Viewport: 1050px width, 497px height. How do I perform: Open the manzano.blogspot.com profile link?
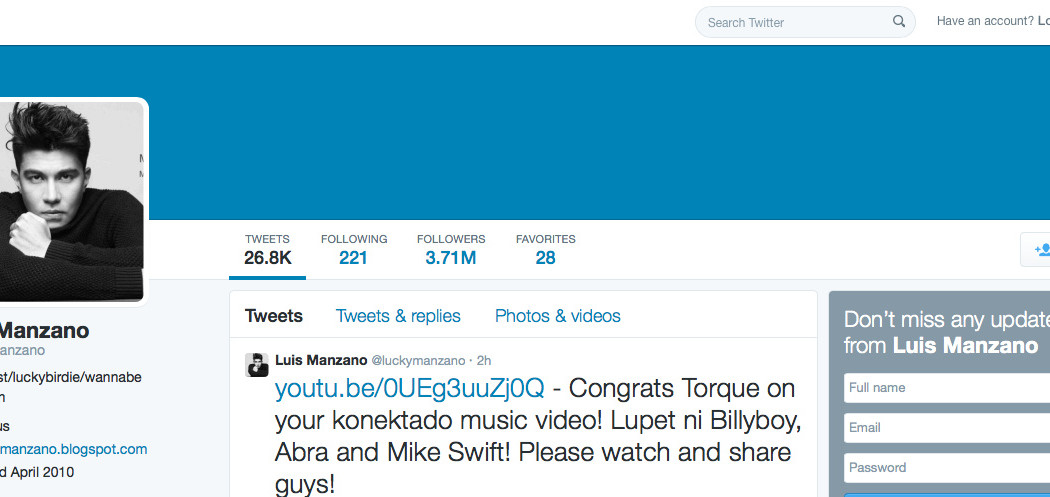[x=74, y=449]
